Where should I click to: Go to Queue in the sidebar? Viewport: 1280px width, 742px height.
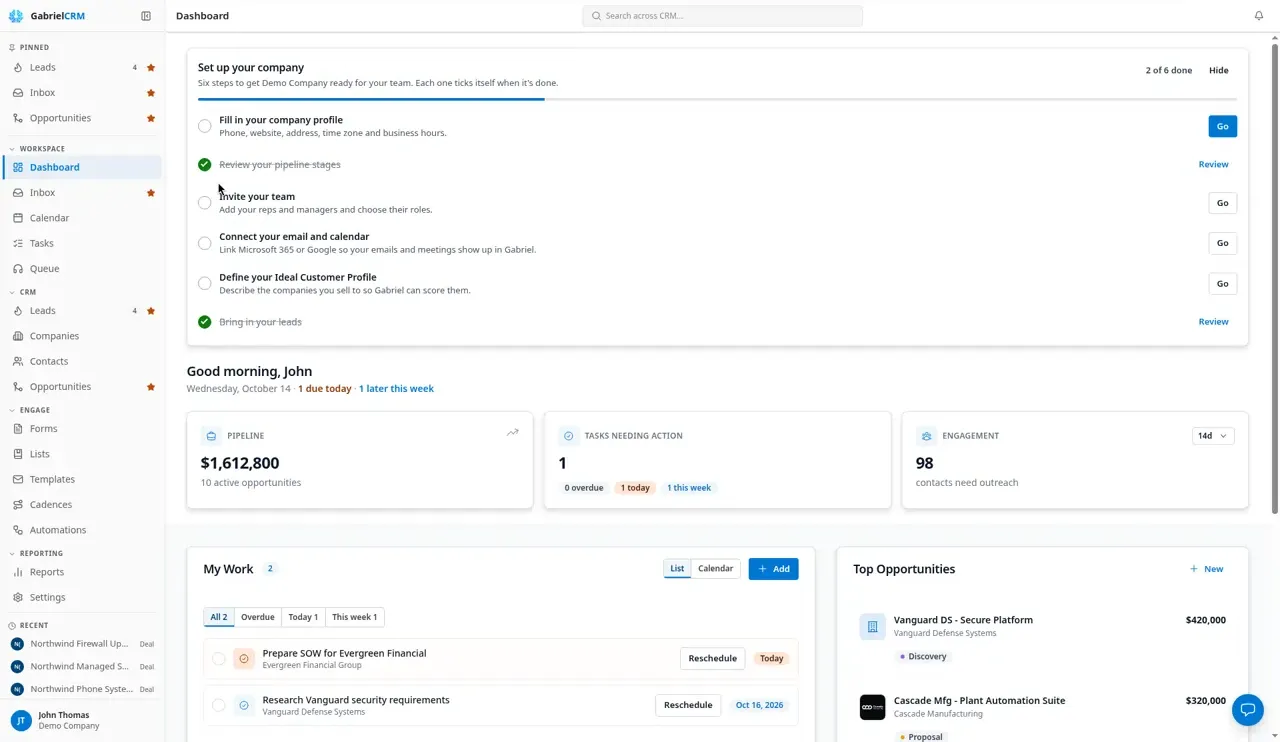click(80, 268)
